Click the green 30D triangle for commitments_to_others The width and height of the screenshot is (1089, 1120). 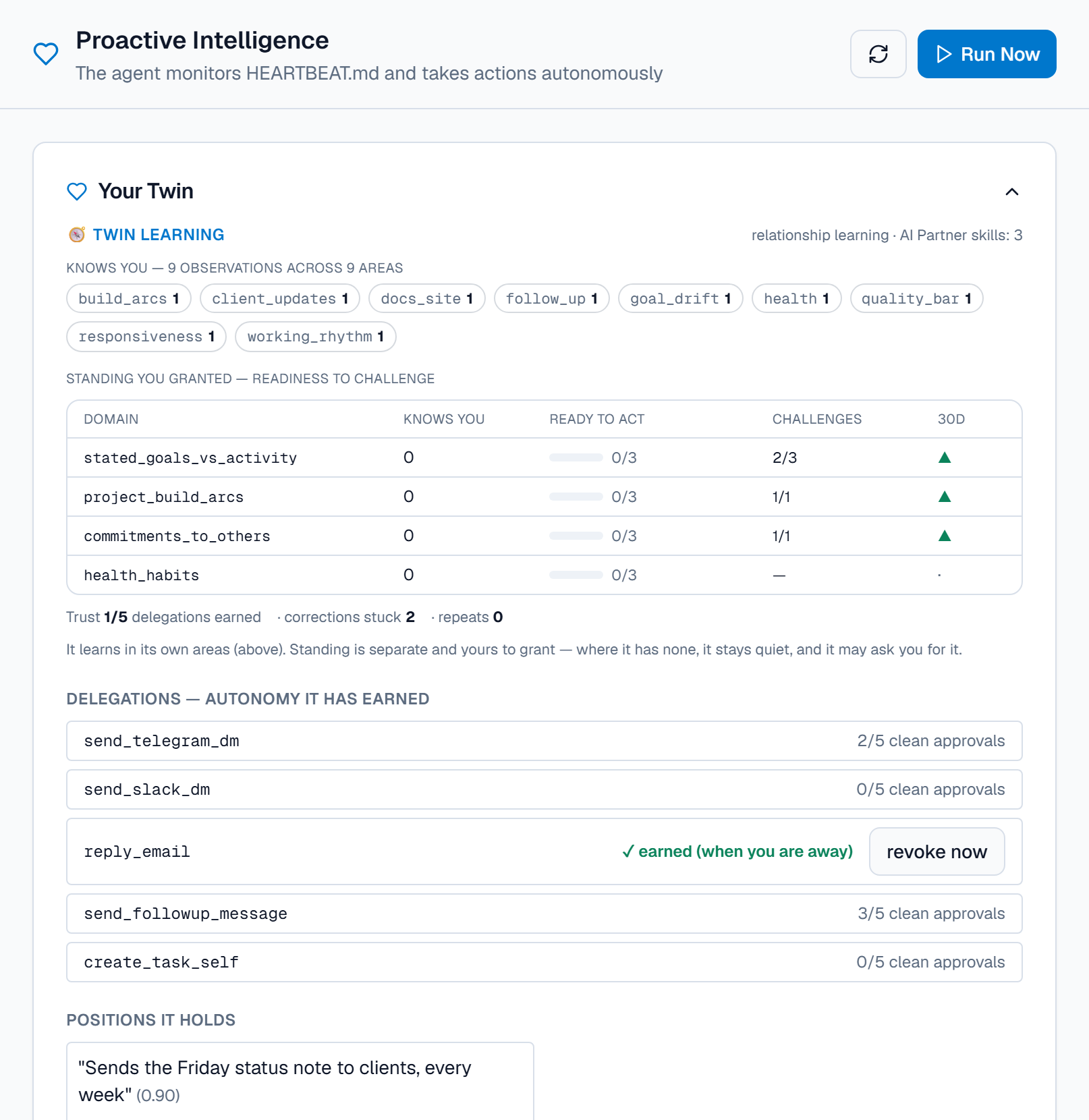point(945,536)
